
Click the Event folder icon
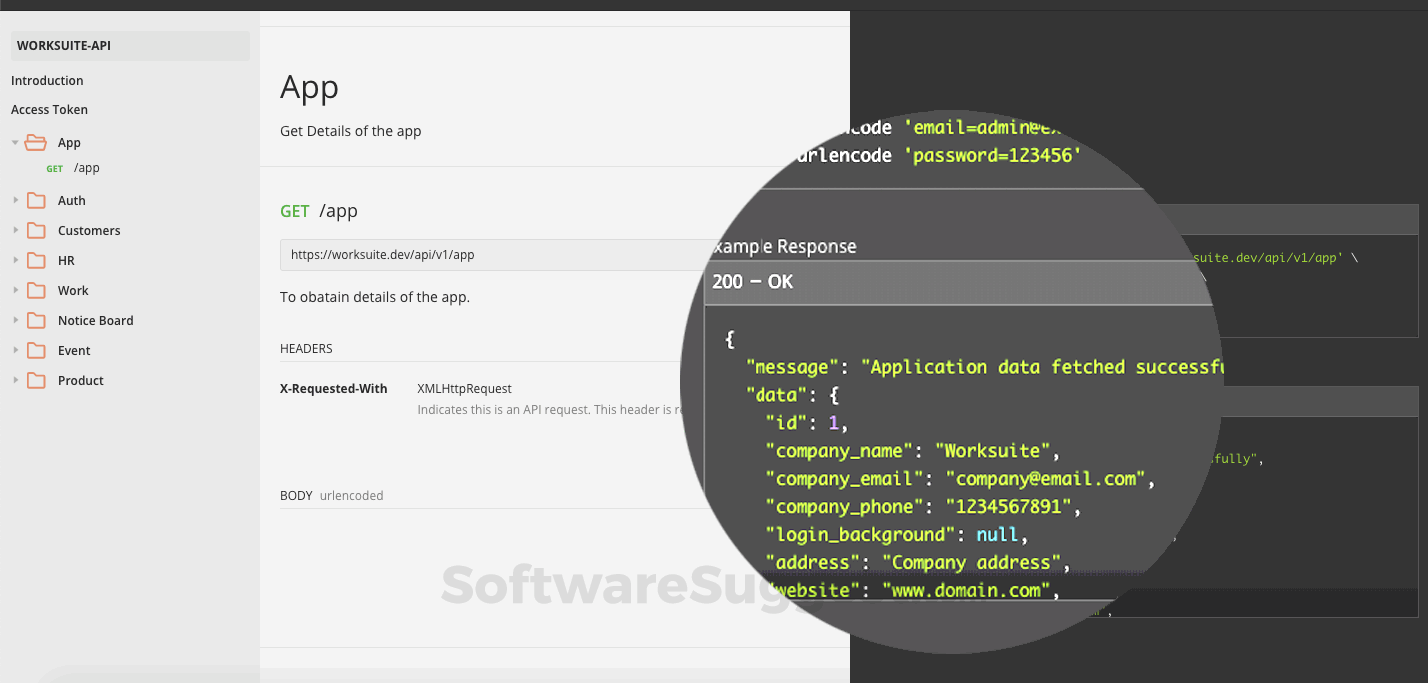37,350
